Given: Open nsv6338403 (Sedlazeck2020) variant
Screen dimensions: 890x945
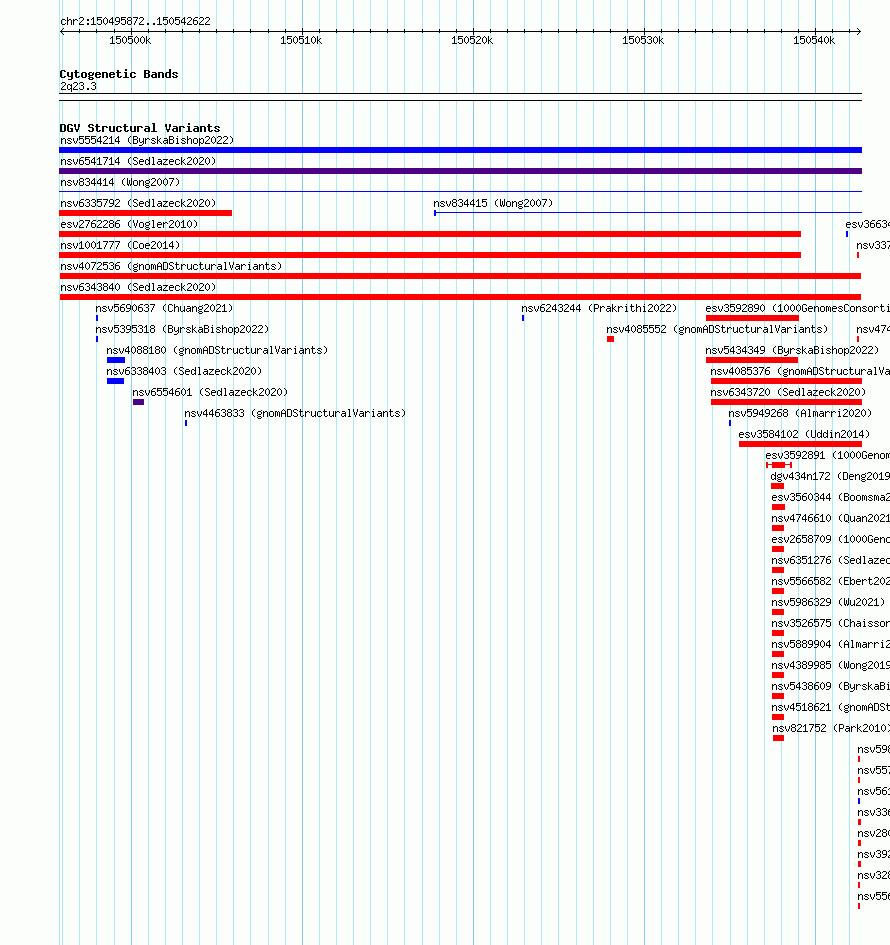Looking at the screenshot, I should [184, 371].
